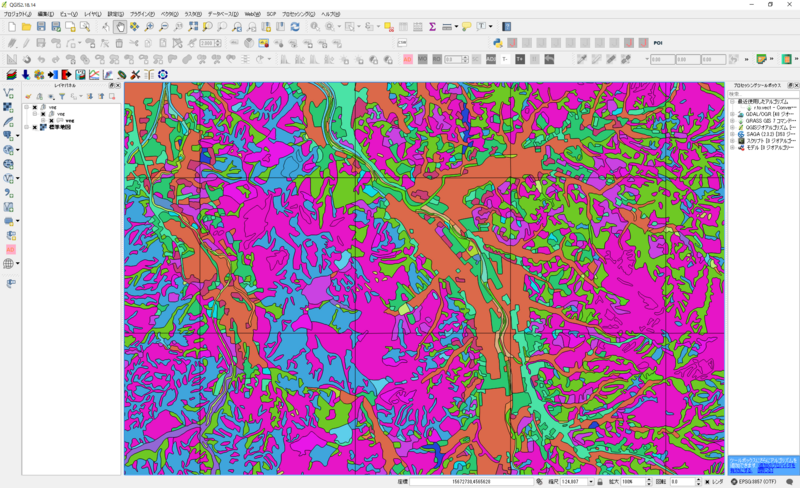This screenshot has width=800, height=488.
Task: Toggle the scale lock icon in status bar
Action: tap(600, 482)
